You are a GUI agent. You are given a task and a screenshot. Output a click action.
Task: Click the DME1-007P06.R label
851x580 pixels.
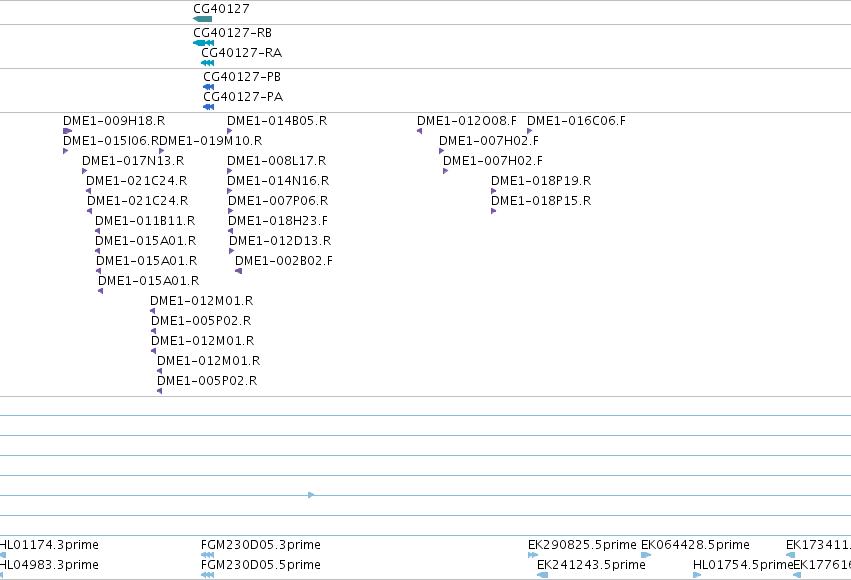point(278,201)
